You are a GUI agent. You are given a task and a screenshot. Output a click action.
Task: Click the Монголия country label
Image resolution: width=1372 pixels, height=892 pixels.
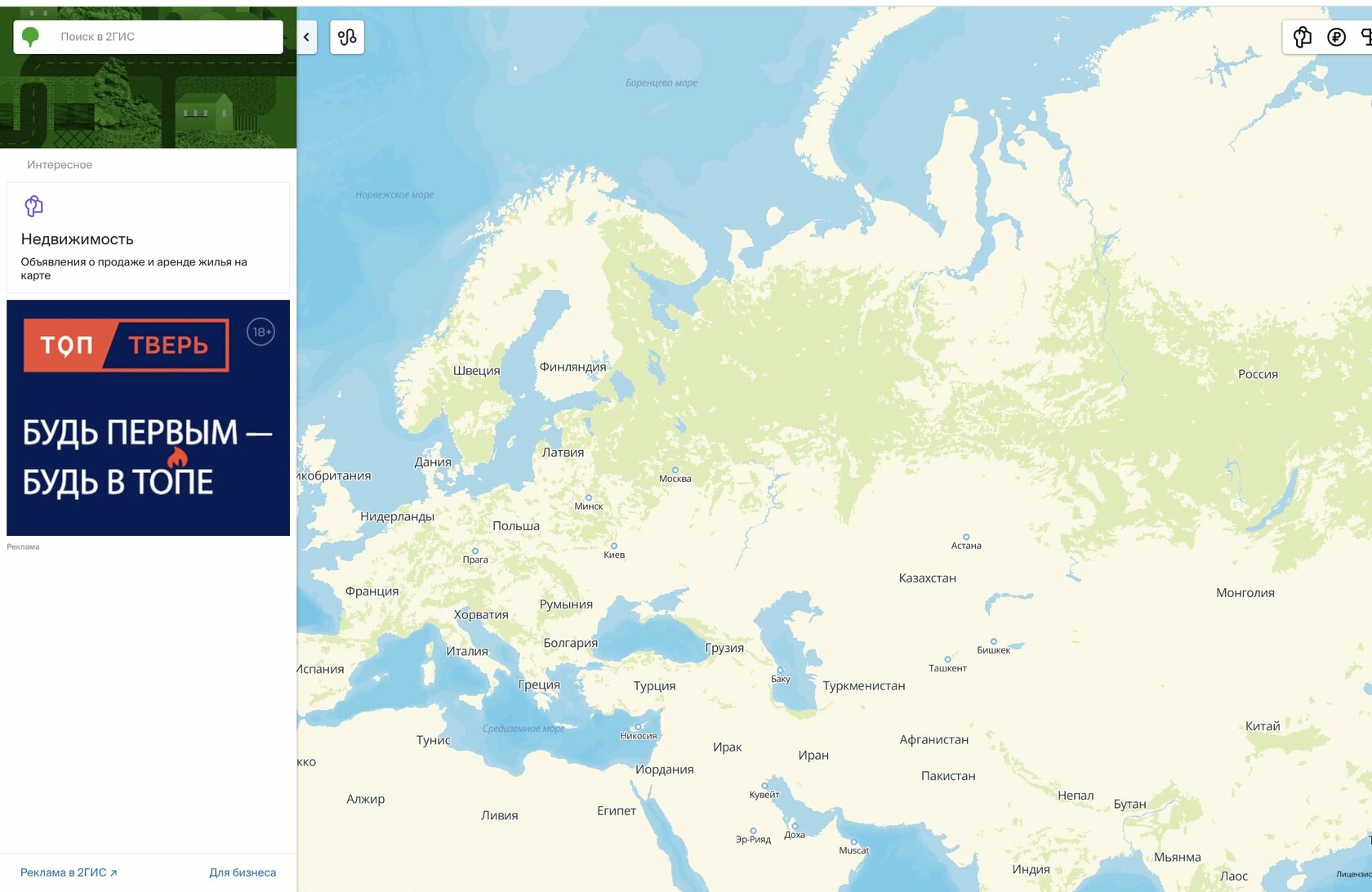click(x=1245, y=593)
